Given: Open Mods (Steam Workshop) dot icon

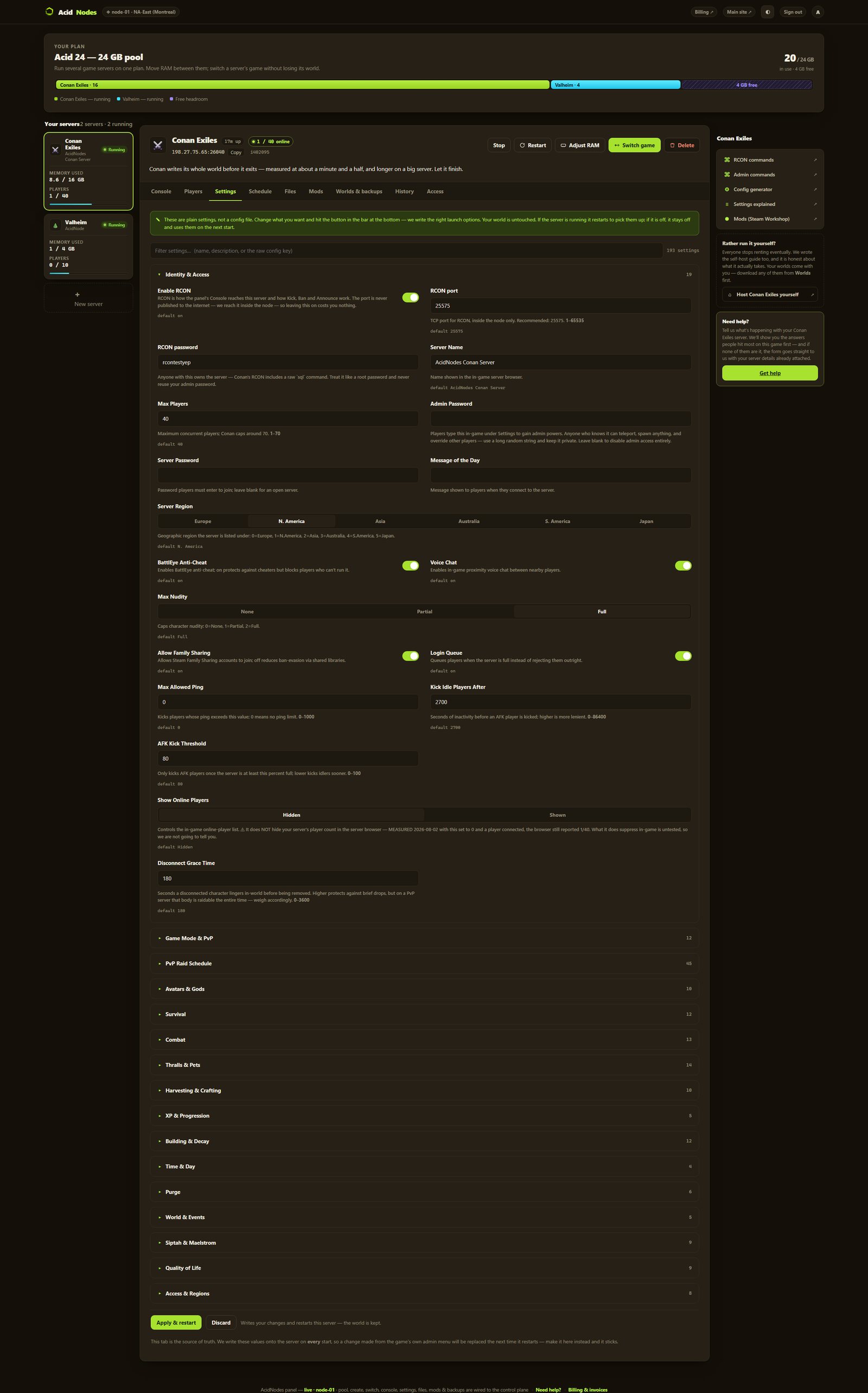Looking at the screenshot, I should click(x=727, y=219).
